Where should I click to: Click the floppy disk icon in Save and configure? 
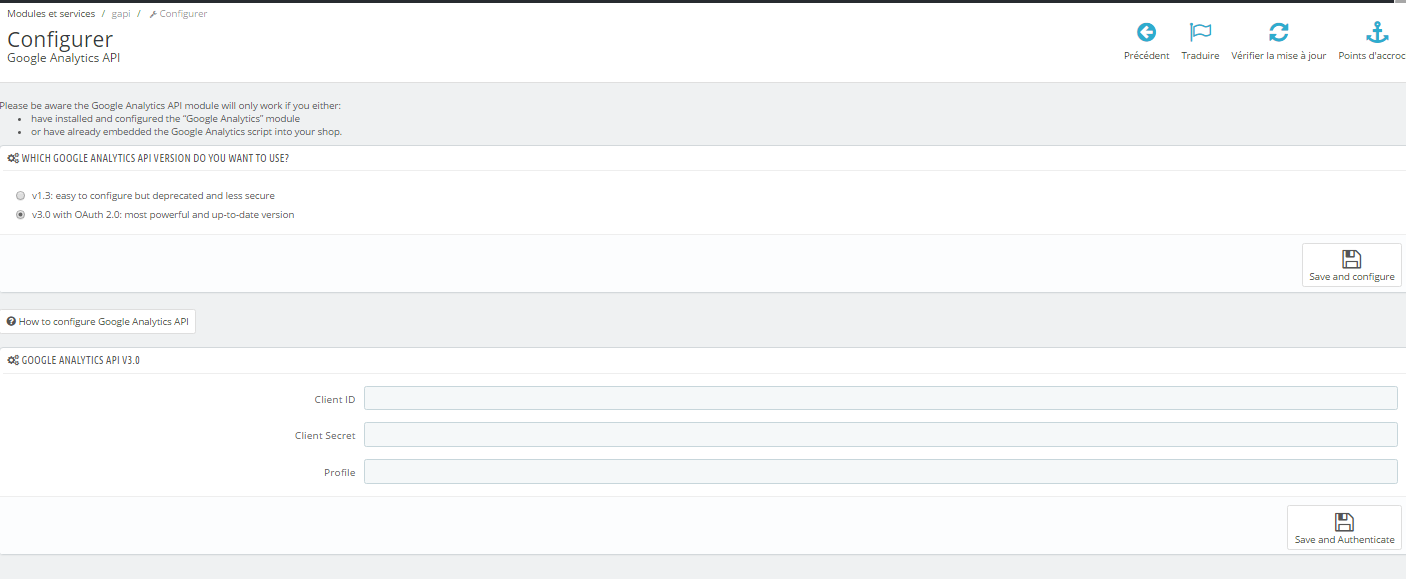click(1351, 259)
